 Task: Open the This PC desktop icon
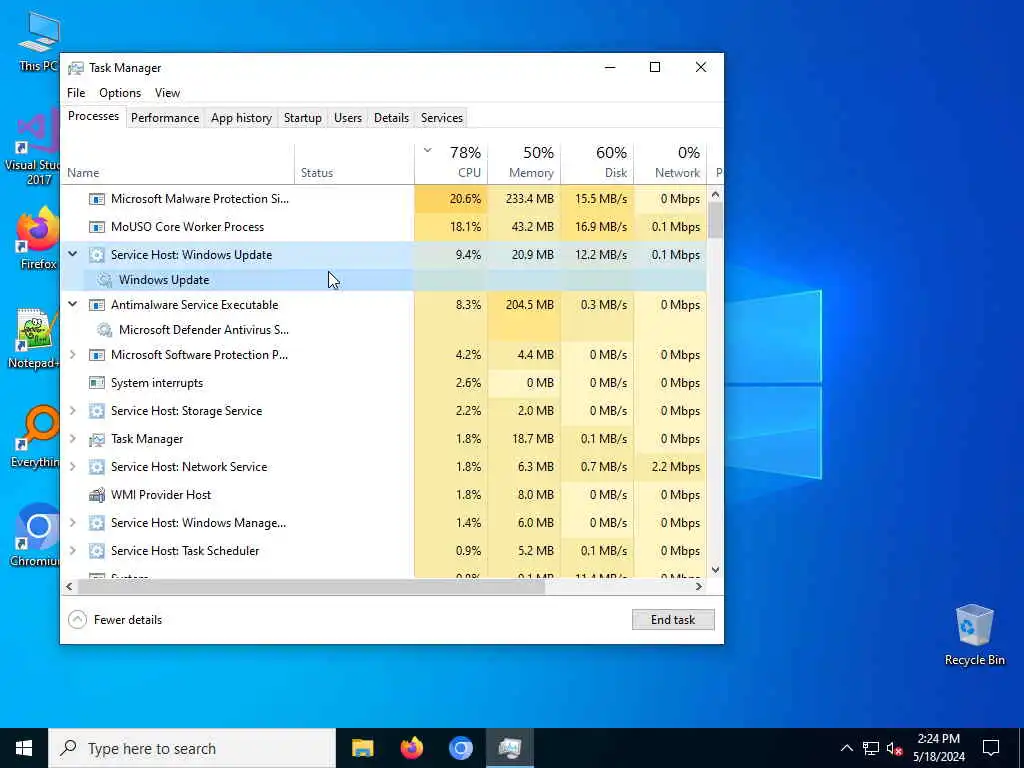coord(38,41)
